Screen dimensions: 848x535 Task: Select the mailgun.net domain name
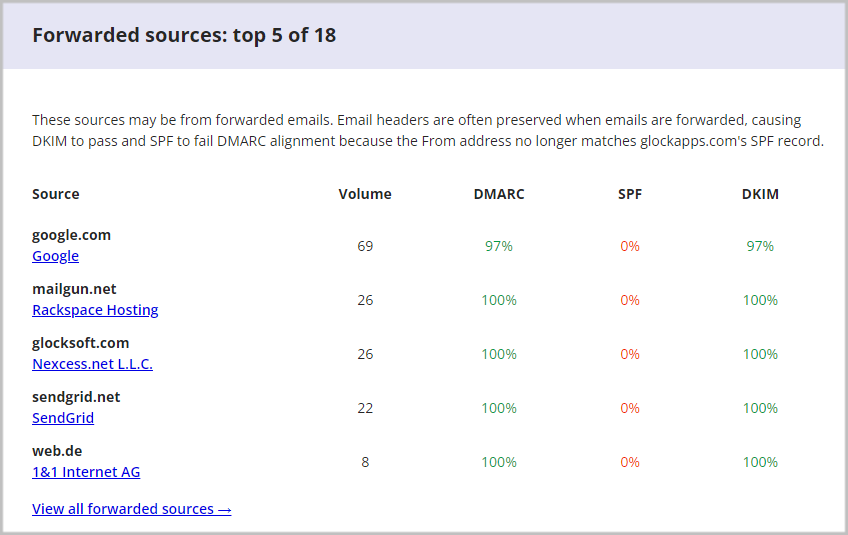pos(76,289)
